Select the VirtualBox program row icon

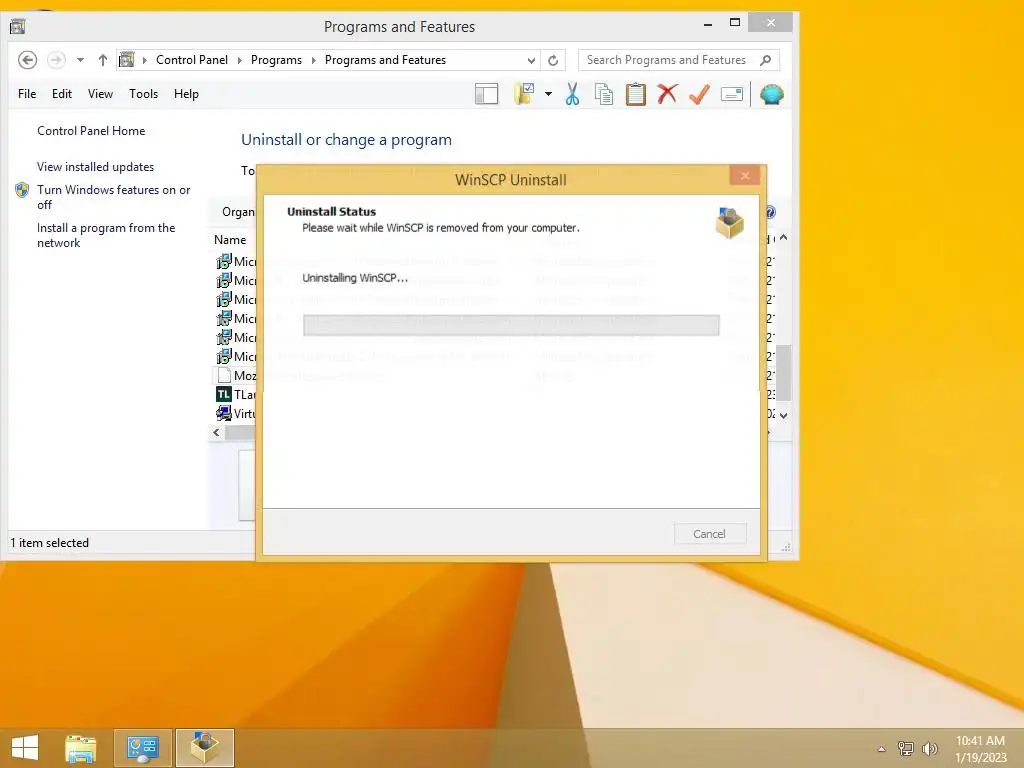(x=223, y=413)
